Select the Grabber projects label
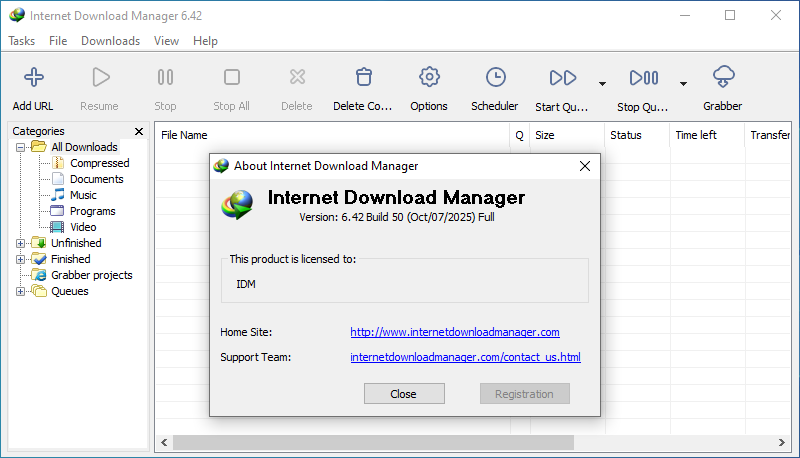 92,275
